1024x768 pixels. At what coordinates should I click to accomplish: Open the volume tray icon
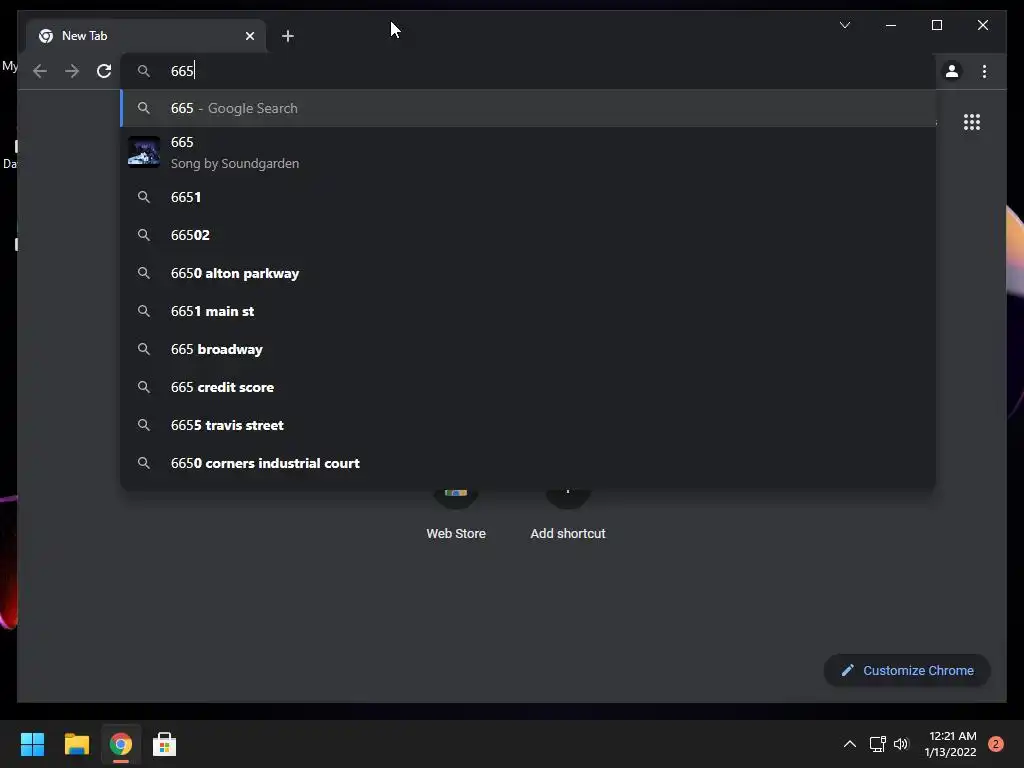[901, 744]
